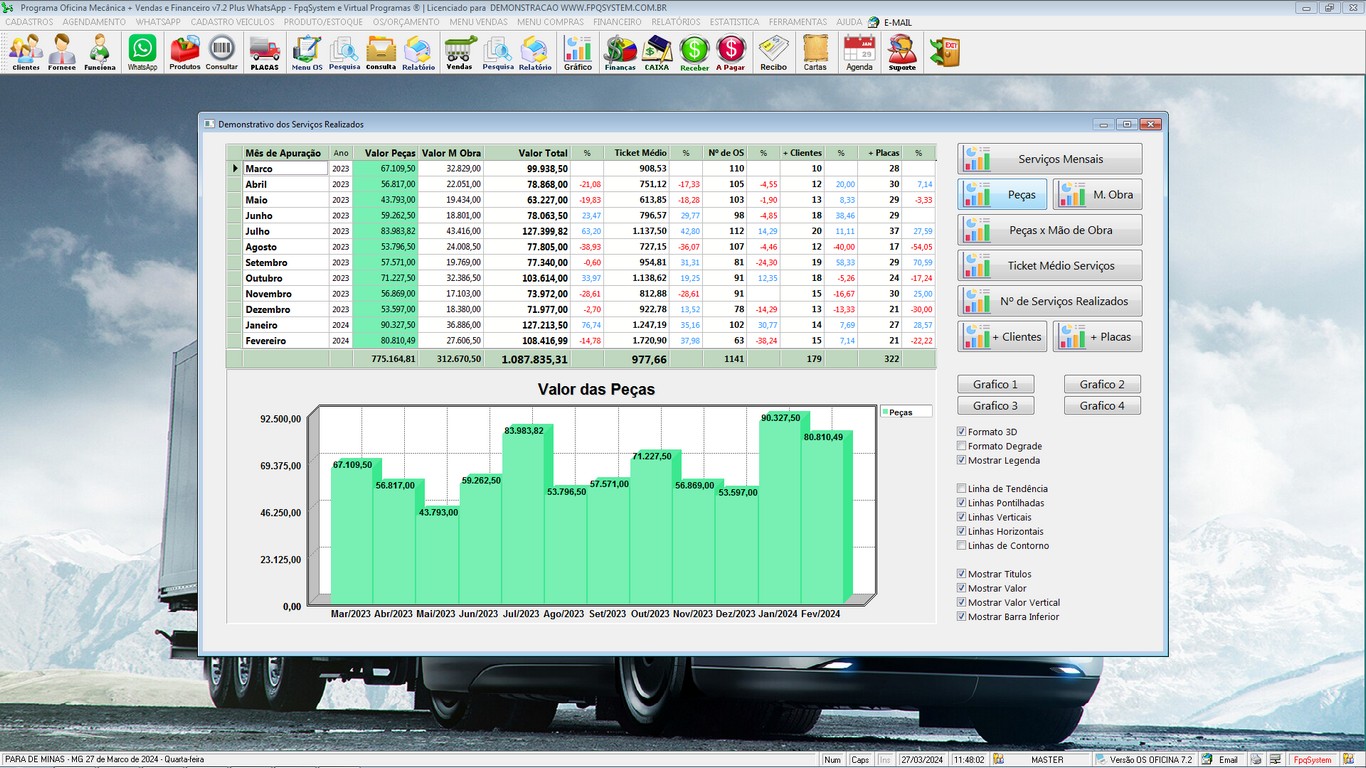
Task: Open the Consulta folder icon
Action: click(x=381, y=52)
